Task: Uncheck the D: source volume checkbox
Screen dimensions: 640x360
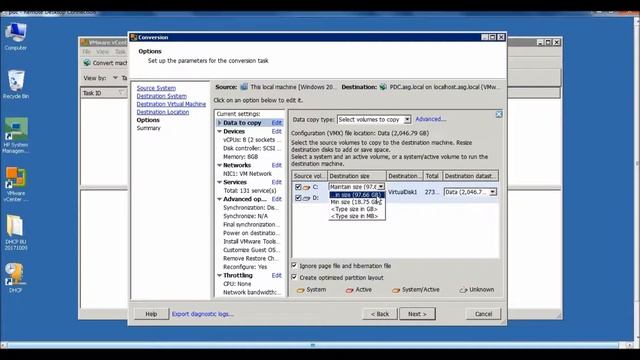Action: [x=298, y=198]
